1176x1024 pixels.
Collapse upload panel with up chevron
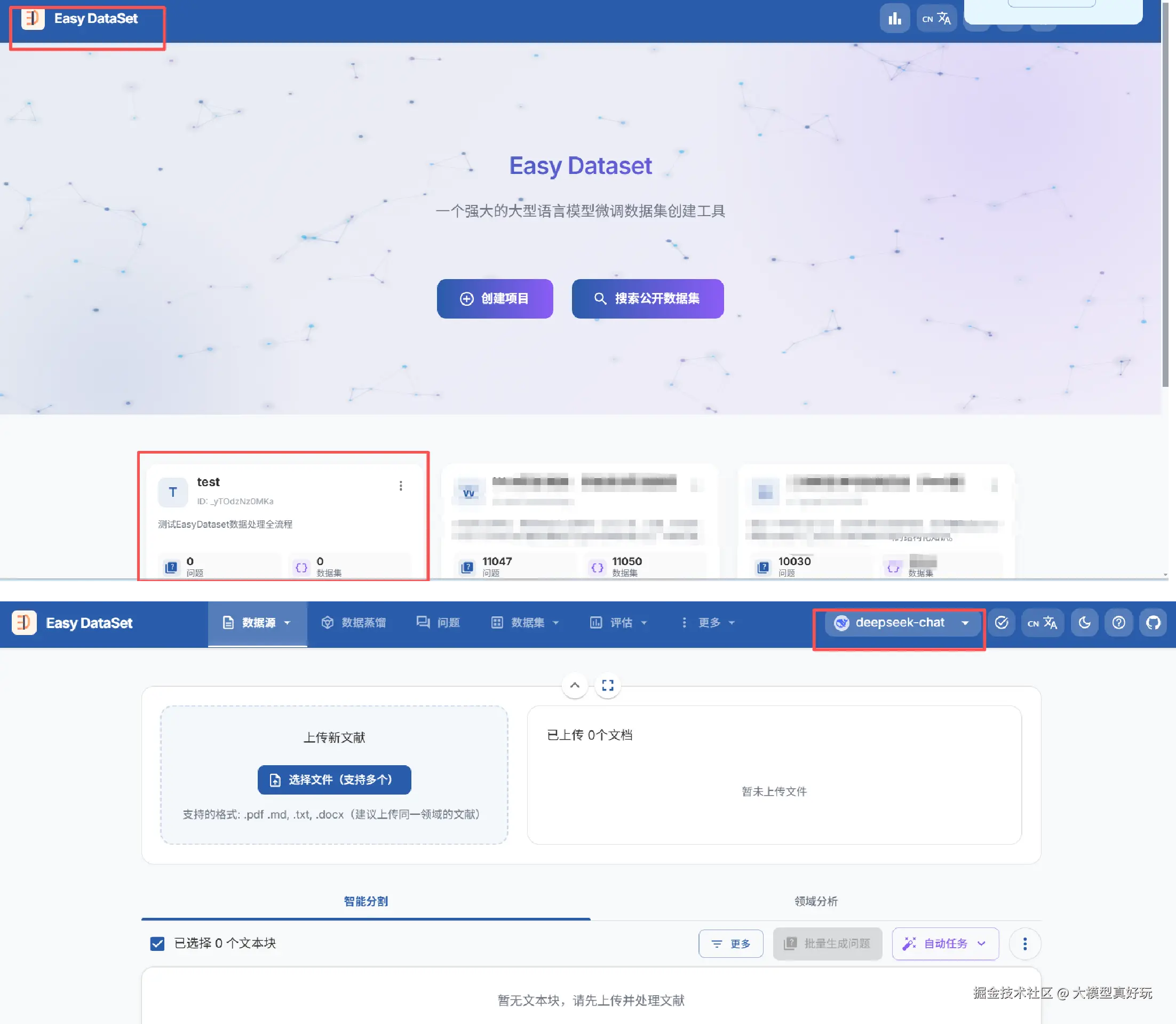point(575,685)
